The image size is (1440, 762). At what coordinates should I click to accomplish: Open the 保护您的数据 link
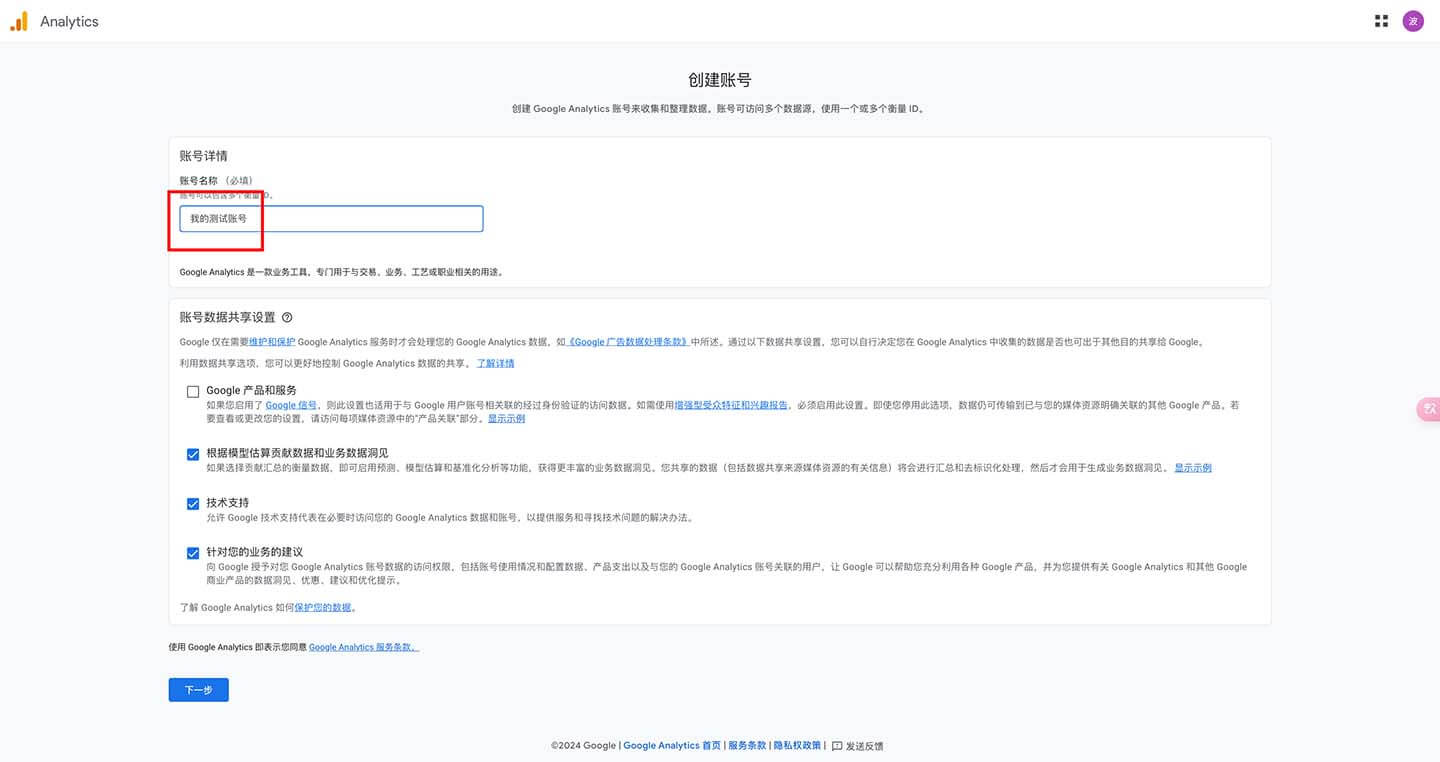[x=323, y=608]
